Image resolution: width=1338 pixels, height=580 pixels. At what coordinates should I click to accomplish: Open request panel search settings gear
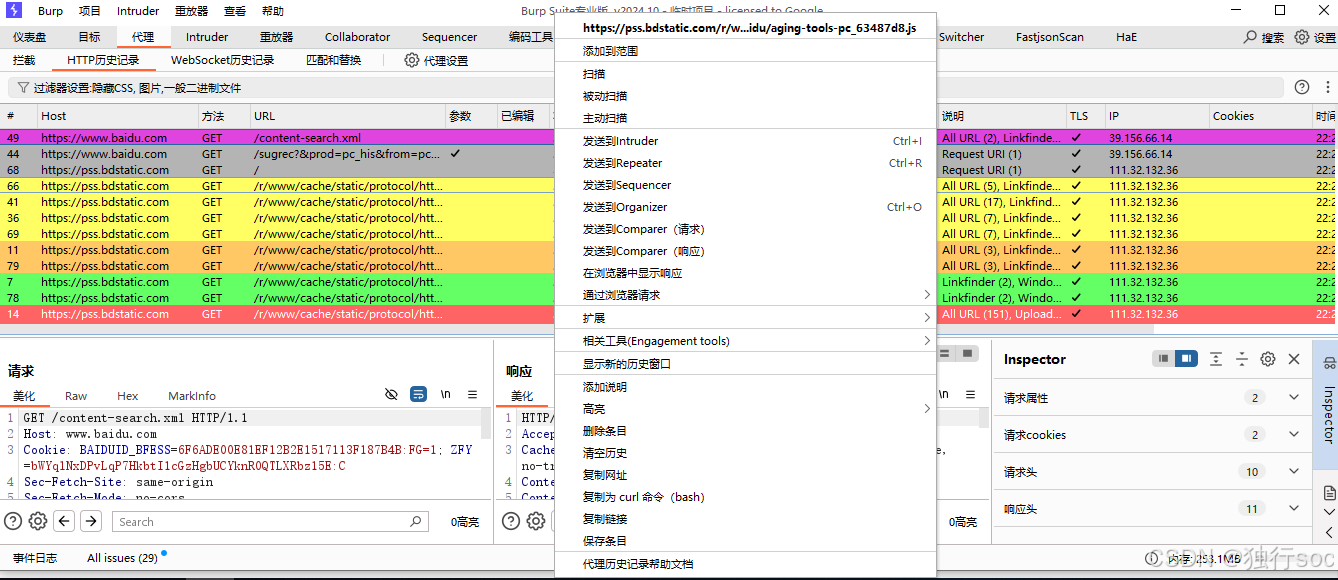coord(38,521)
